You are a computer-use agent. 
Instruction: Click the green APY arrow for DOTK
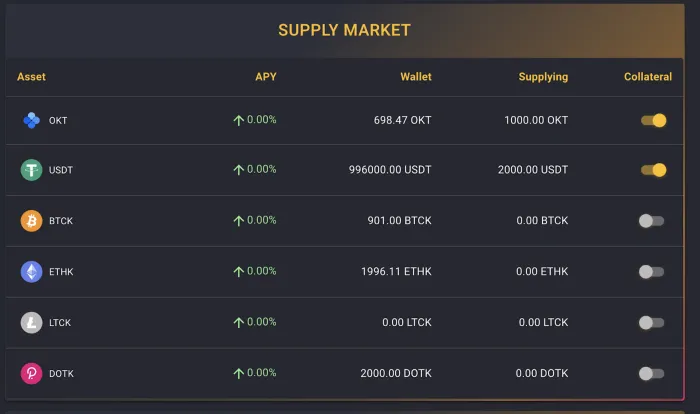[238, 373]
